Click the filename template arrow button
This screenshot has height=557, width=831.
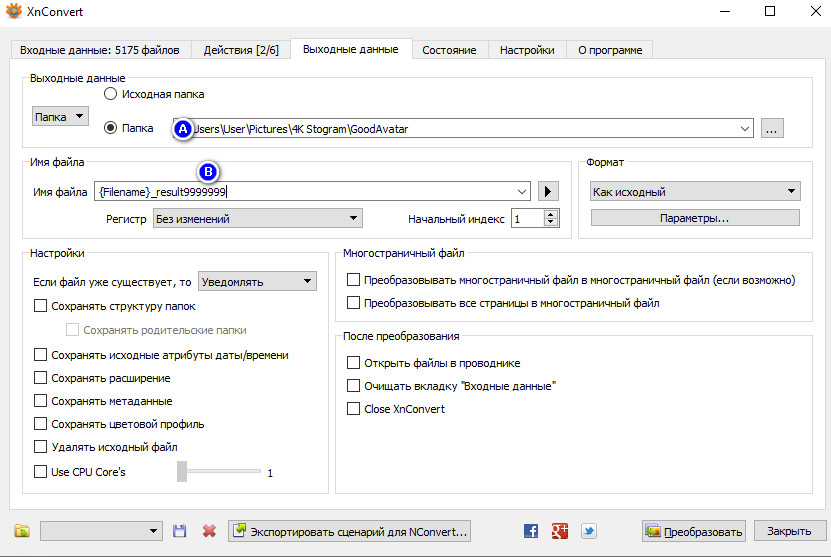point(547,191)
